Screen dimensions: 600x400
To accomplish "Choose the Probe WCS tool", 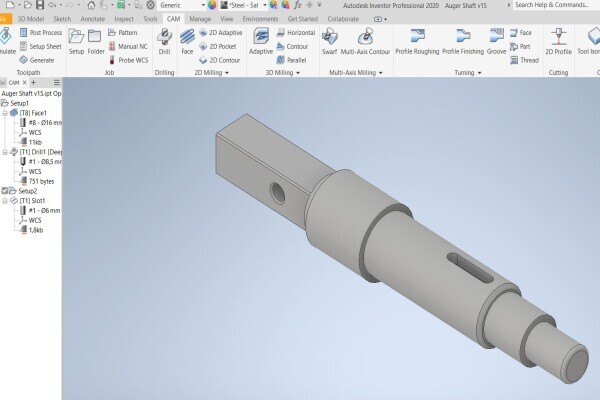I will pos(128,60).
